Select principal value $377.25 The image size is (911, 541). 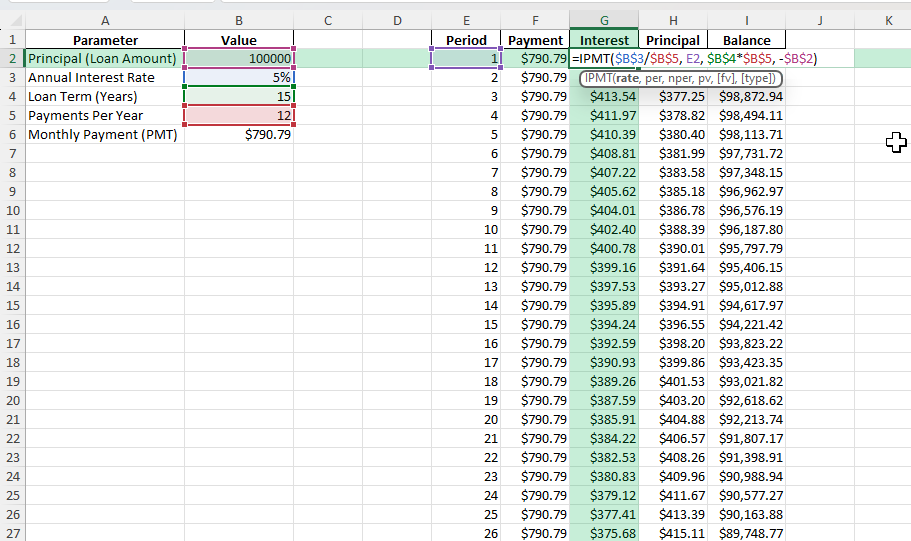click(673, 96)
